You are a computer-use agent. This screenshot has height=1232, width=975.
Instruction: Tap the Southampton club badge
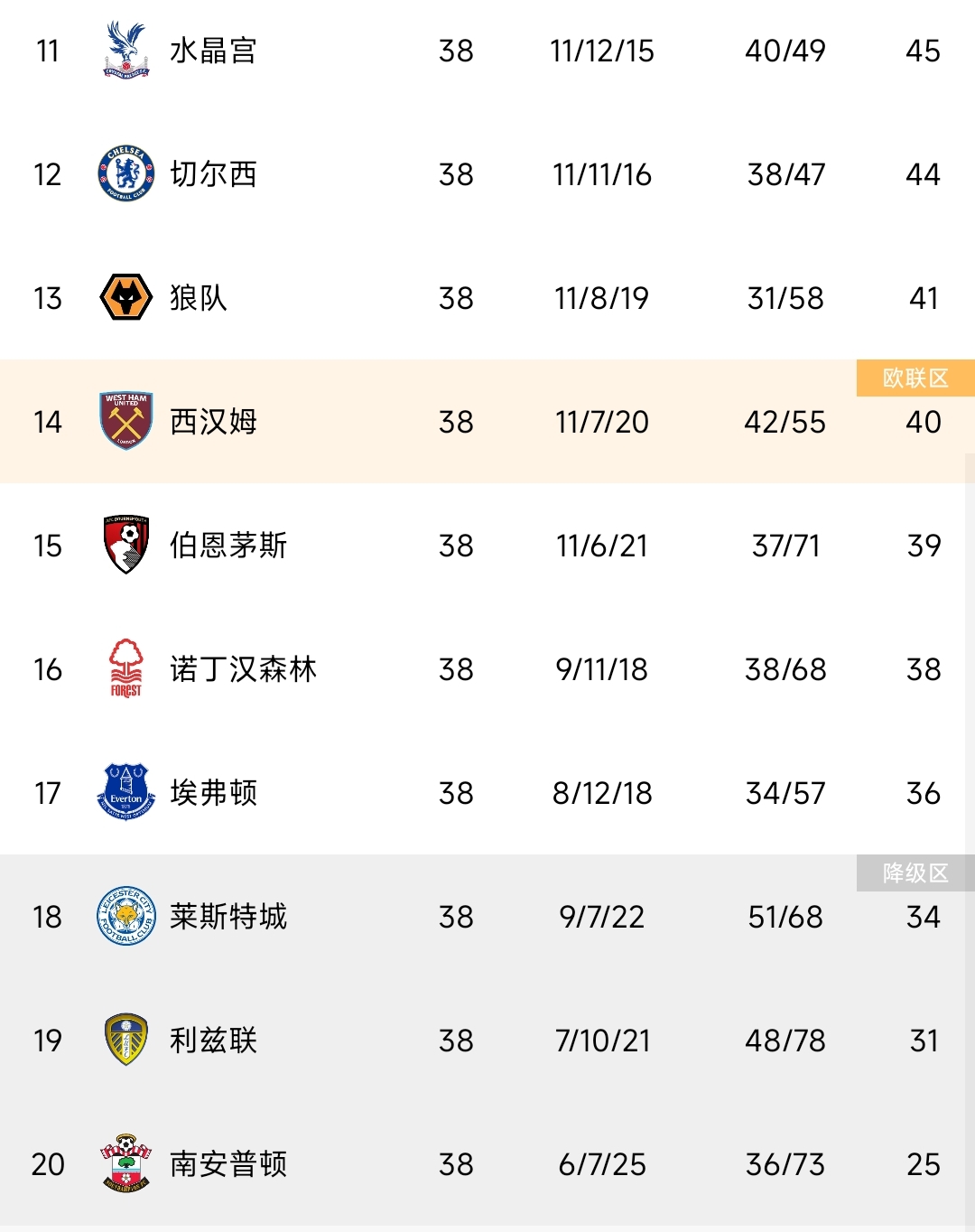click(x=125, y=1163)
